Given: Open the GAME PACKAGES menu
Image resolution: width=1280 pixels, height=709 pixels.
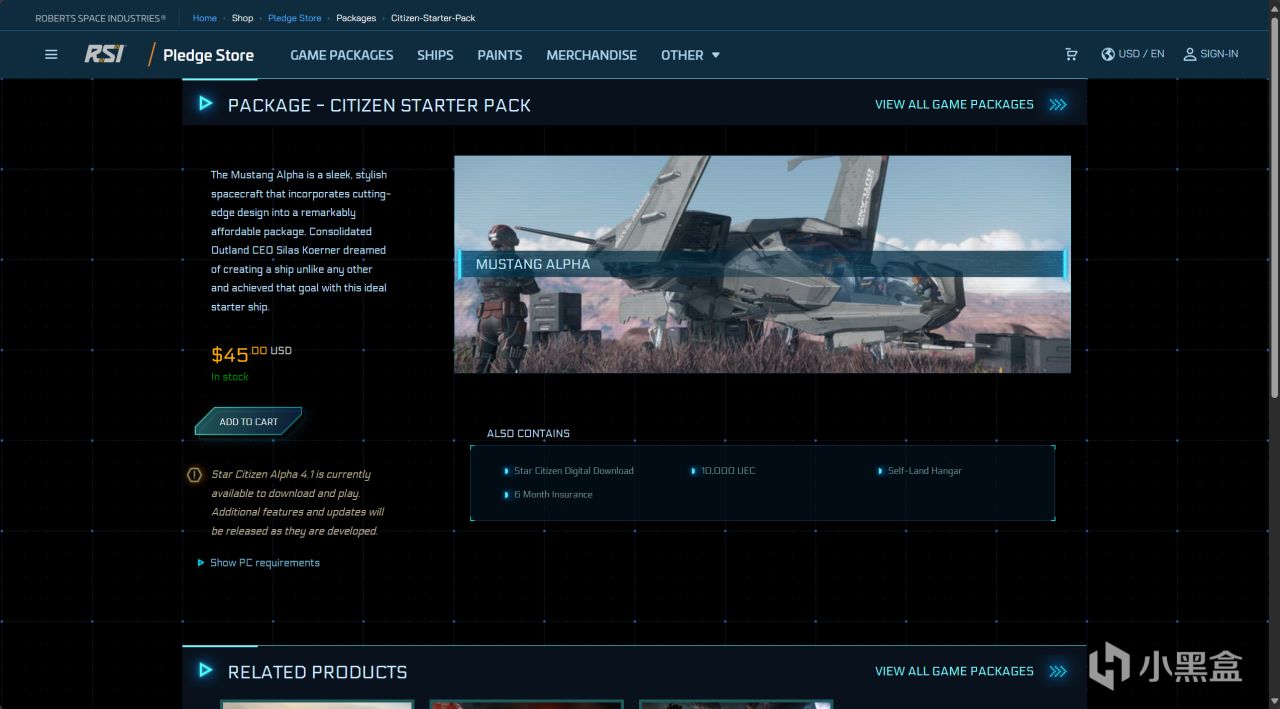Looking at the screenshot, I should (342, 55).
